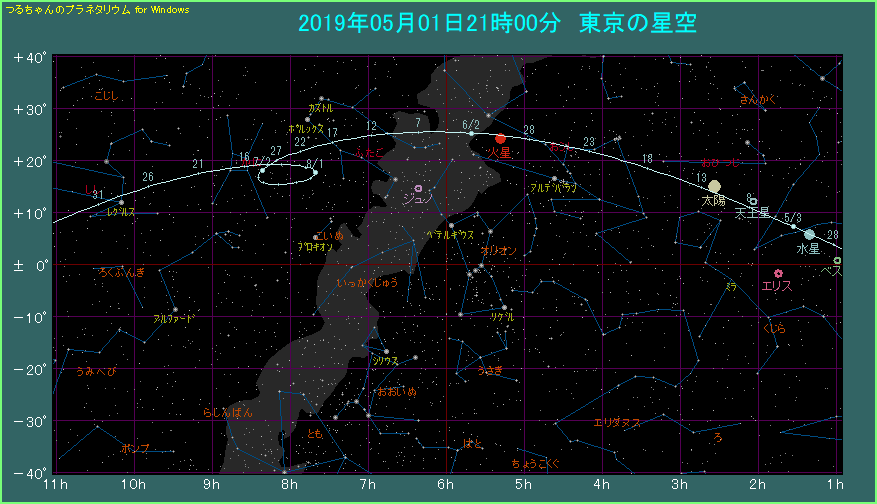Click the +40° declination axis label
877x504 pixels.
[30, 58]
